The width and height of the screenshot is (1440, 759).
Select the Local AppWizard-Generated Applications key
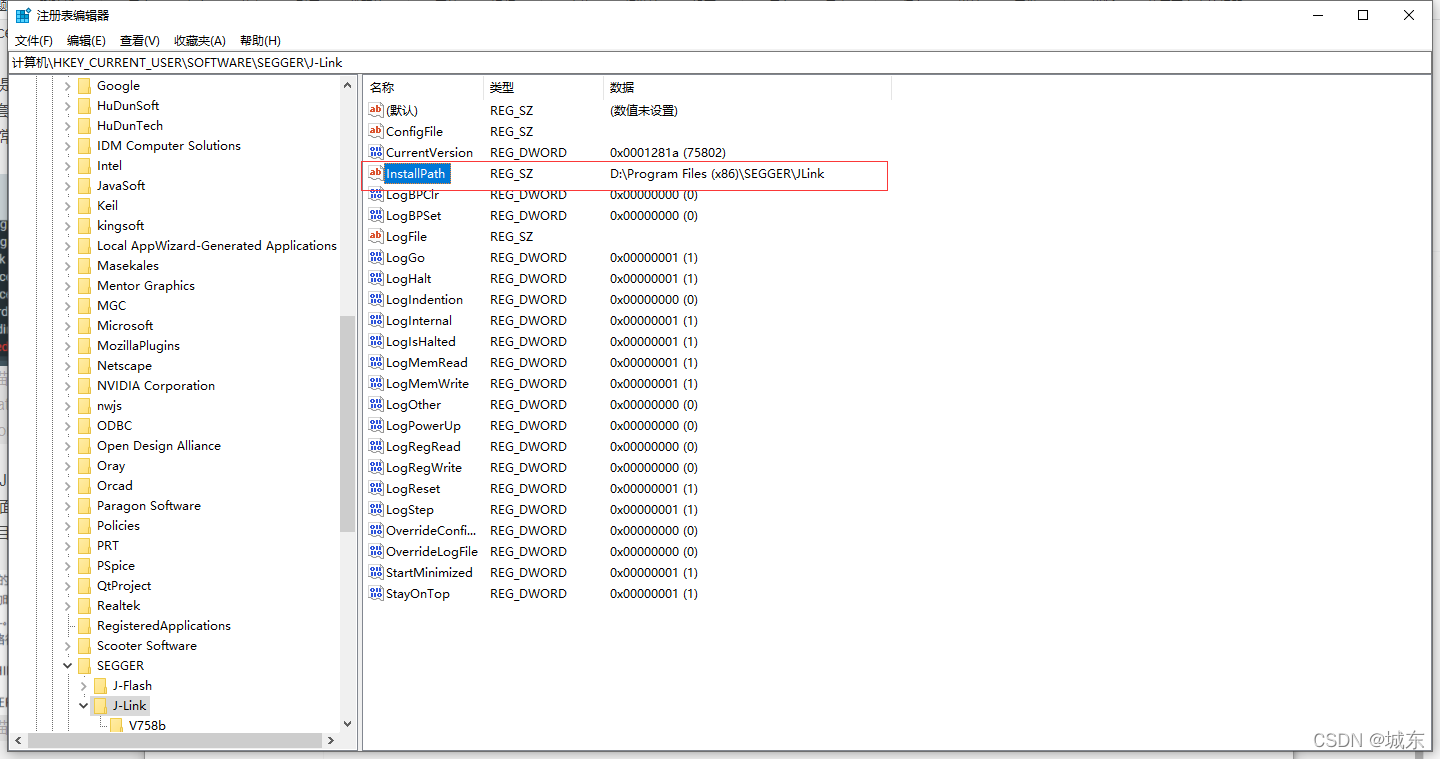pyautogui.click(x=217, y=245)
